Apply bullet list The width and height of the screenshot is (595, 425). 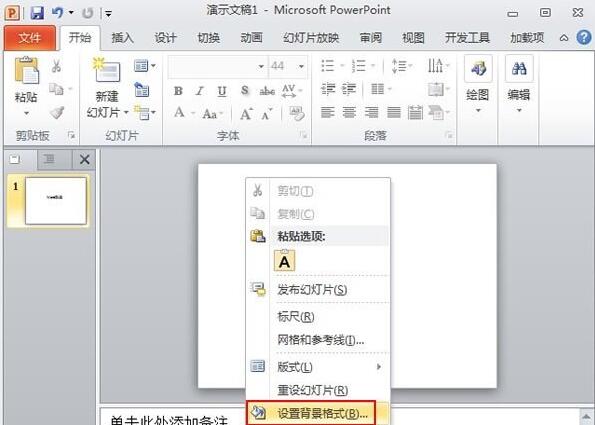[328, 66]
